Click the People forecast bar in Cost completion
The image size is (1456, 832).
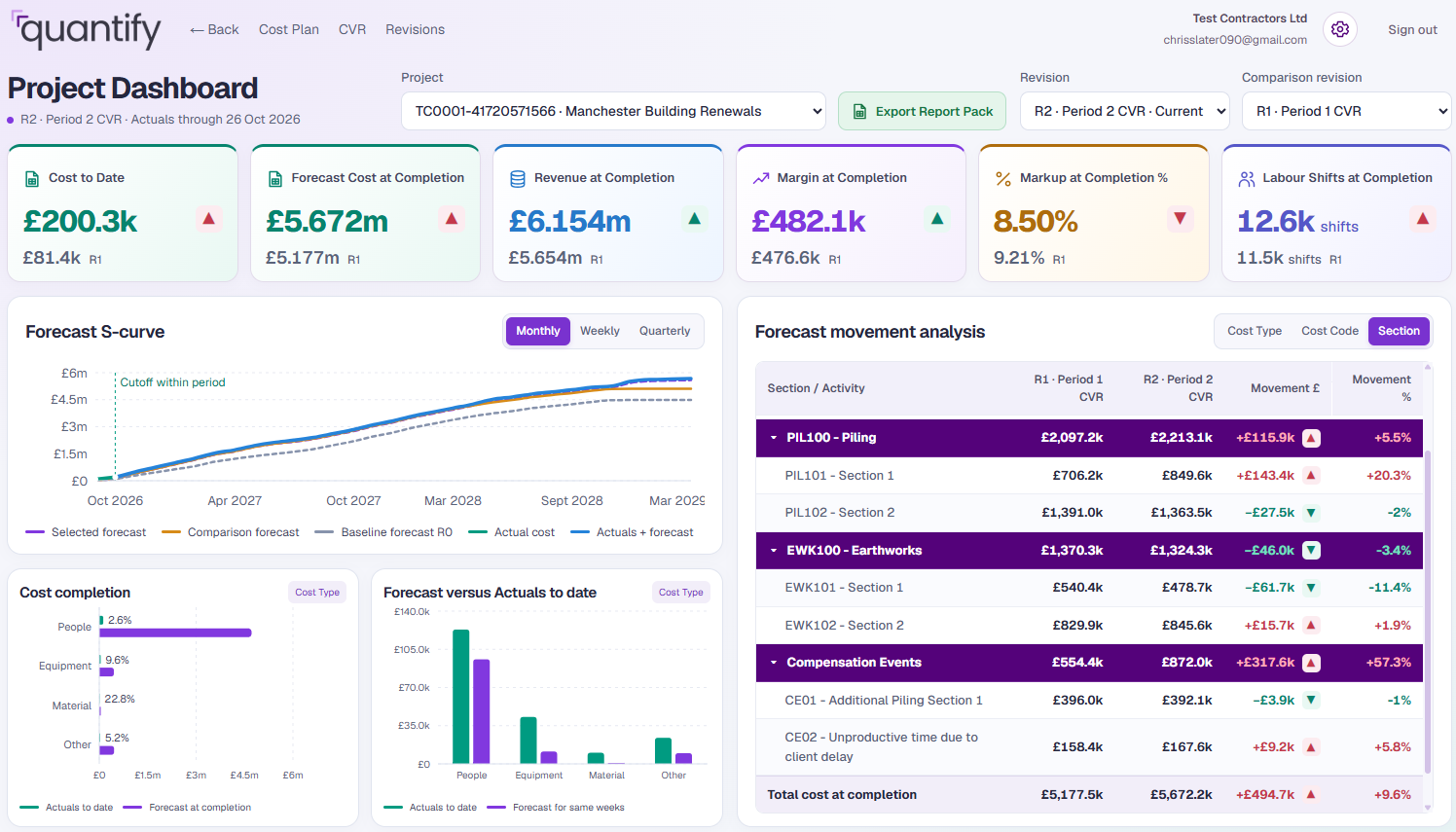(x=176, y=633)
